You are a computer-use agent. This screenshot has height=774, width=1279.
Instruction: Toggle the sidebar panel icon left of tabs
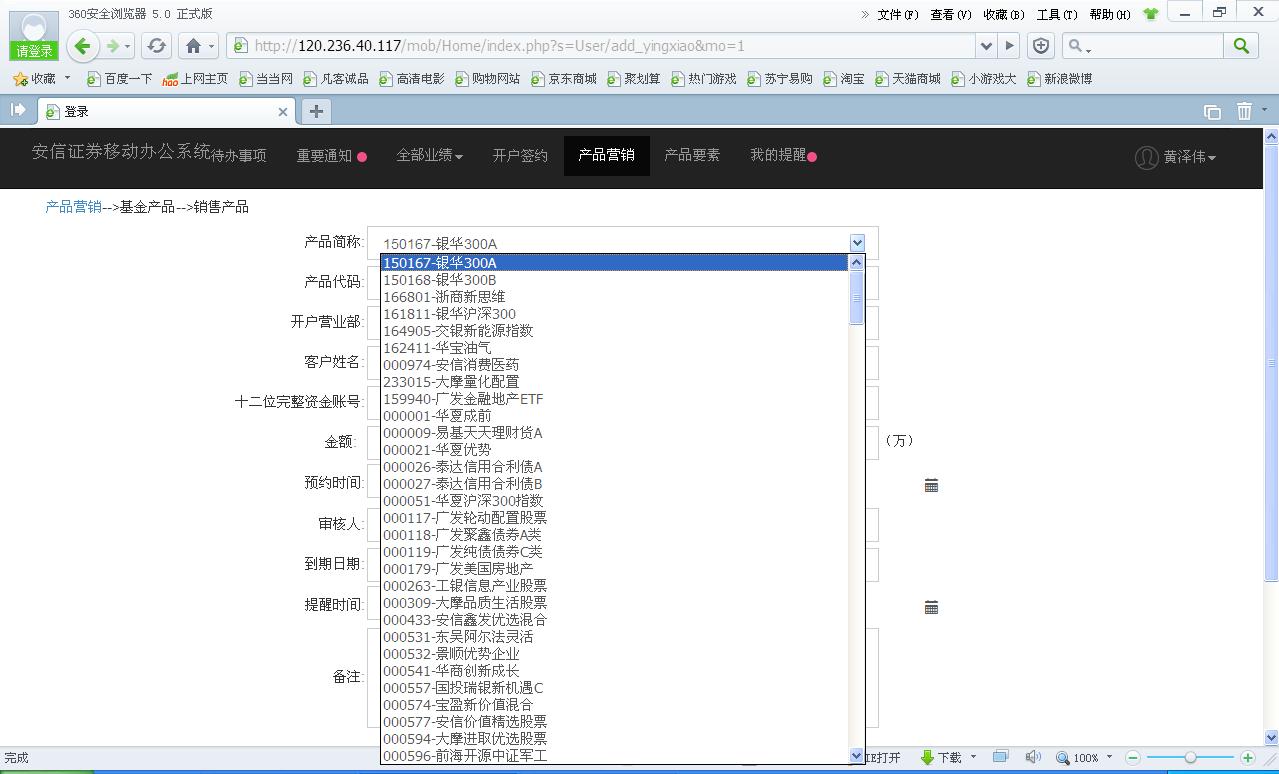click(x=17, y=110)
